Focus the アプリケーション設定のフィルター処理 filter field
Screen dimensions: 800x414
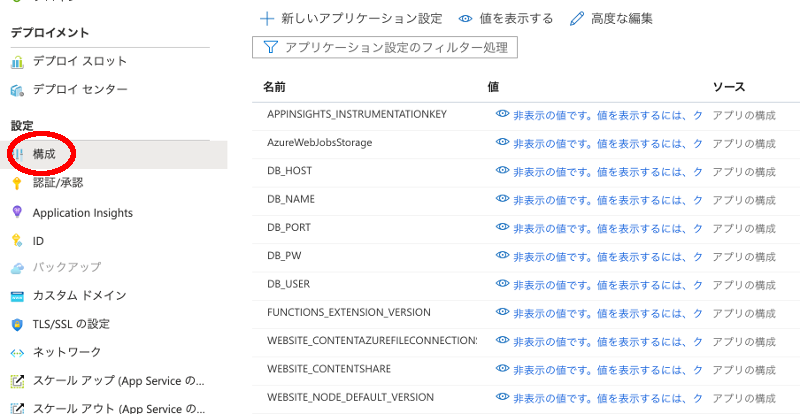tap(385, 47)
